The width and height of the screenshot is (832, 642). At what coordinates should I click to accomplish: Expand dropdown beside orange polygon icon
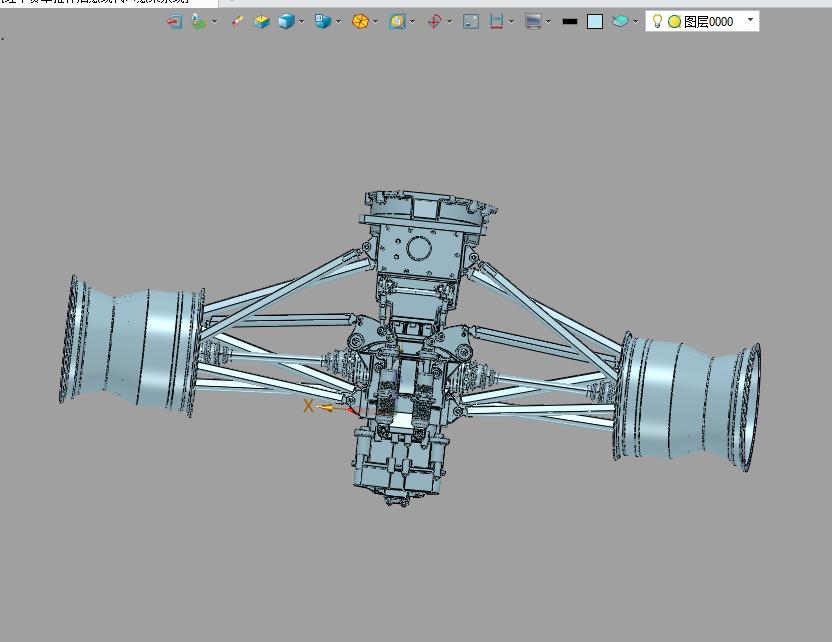pos(376,22)
